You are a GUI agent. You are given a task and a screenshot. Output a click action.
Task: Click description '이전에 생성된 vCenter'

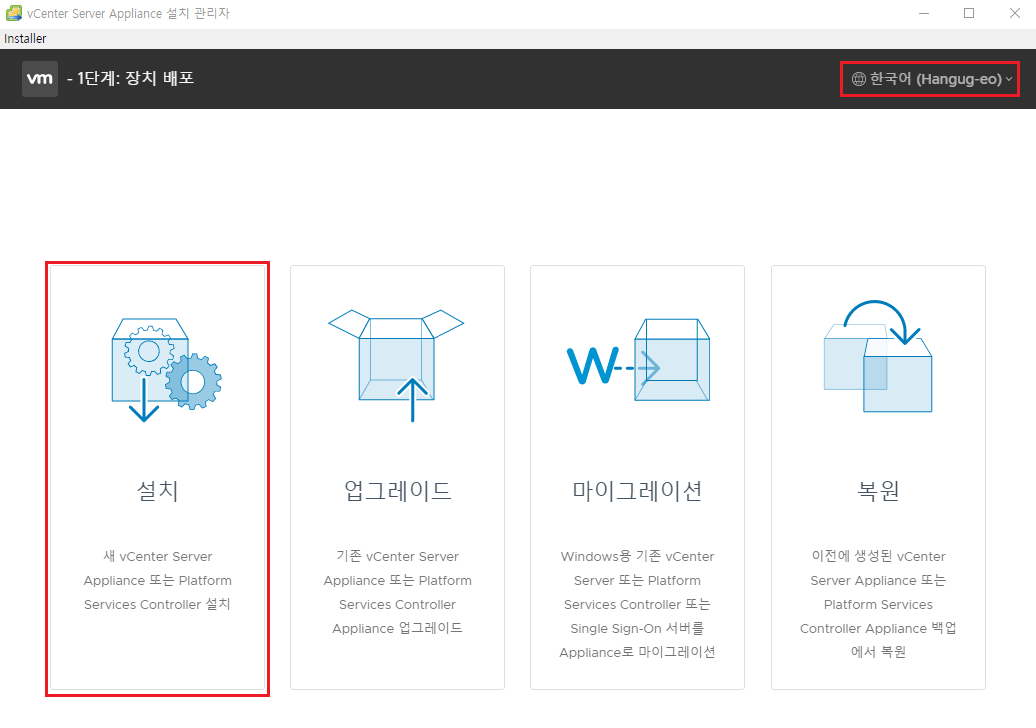(878, 556)
